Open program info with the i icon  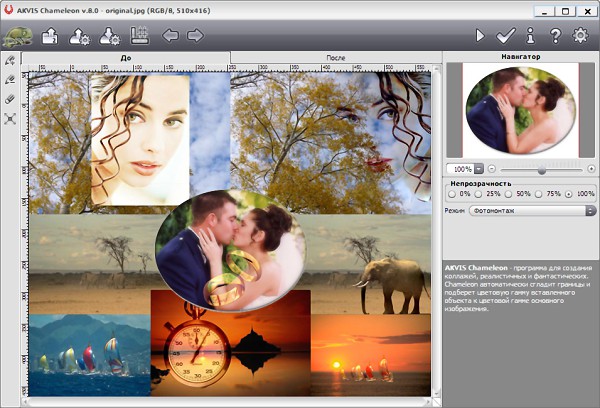(x=530, y=36)
